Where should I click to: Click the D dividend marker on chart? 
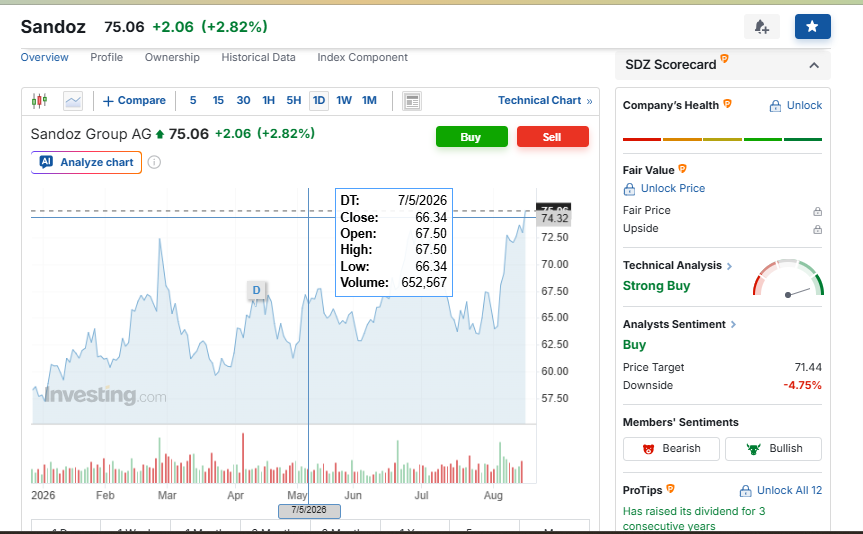(256, 290)
